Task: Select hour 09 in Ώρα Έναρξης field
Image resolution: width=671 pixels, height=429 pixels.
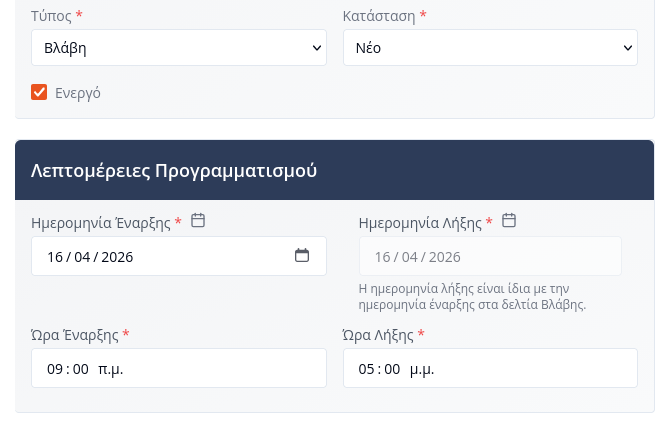Action: point(55,369)
